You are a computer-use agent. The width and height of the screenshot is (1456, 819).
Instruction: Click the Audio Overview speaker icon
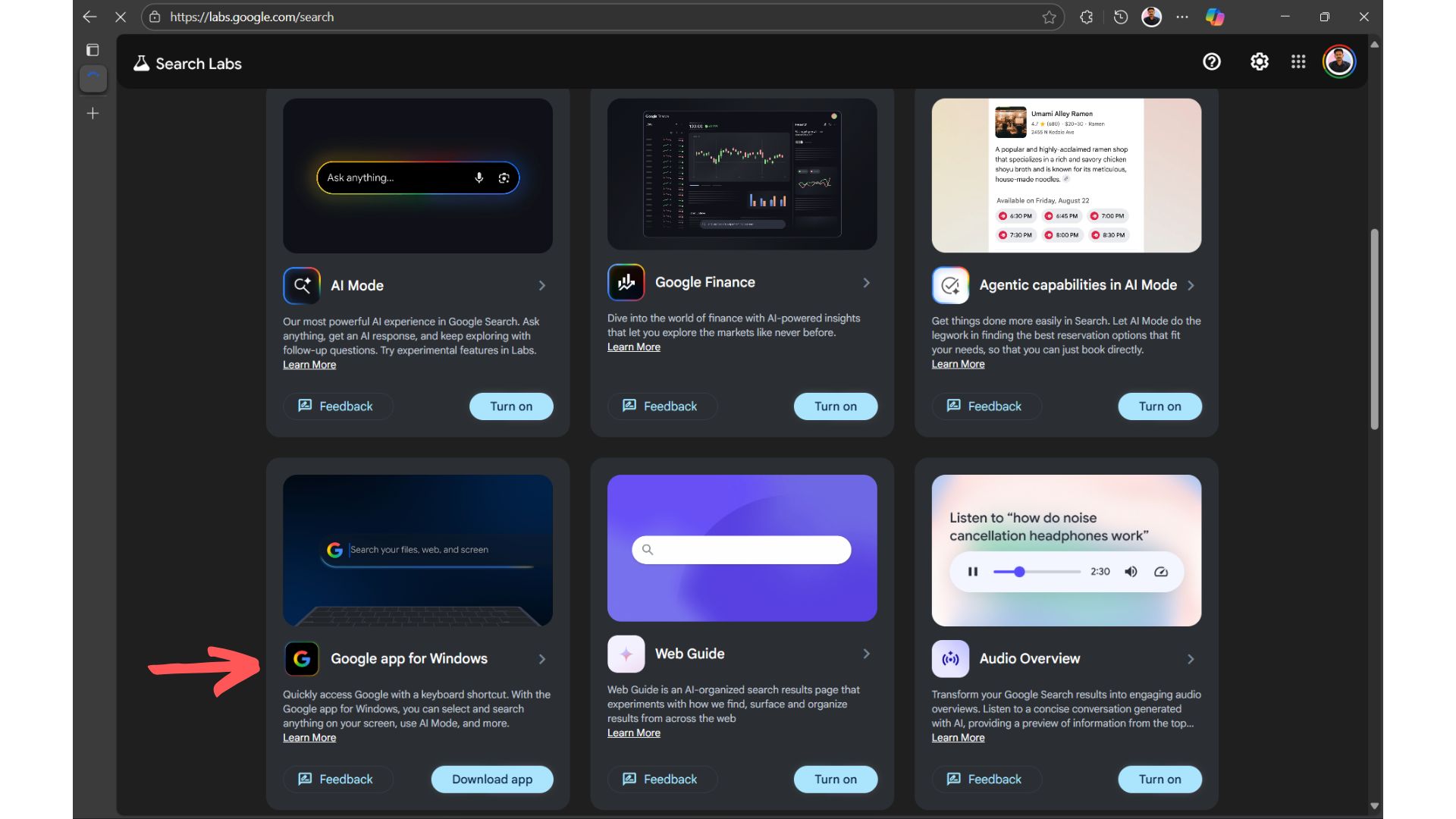point(950,659)
